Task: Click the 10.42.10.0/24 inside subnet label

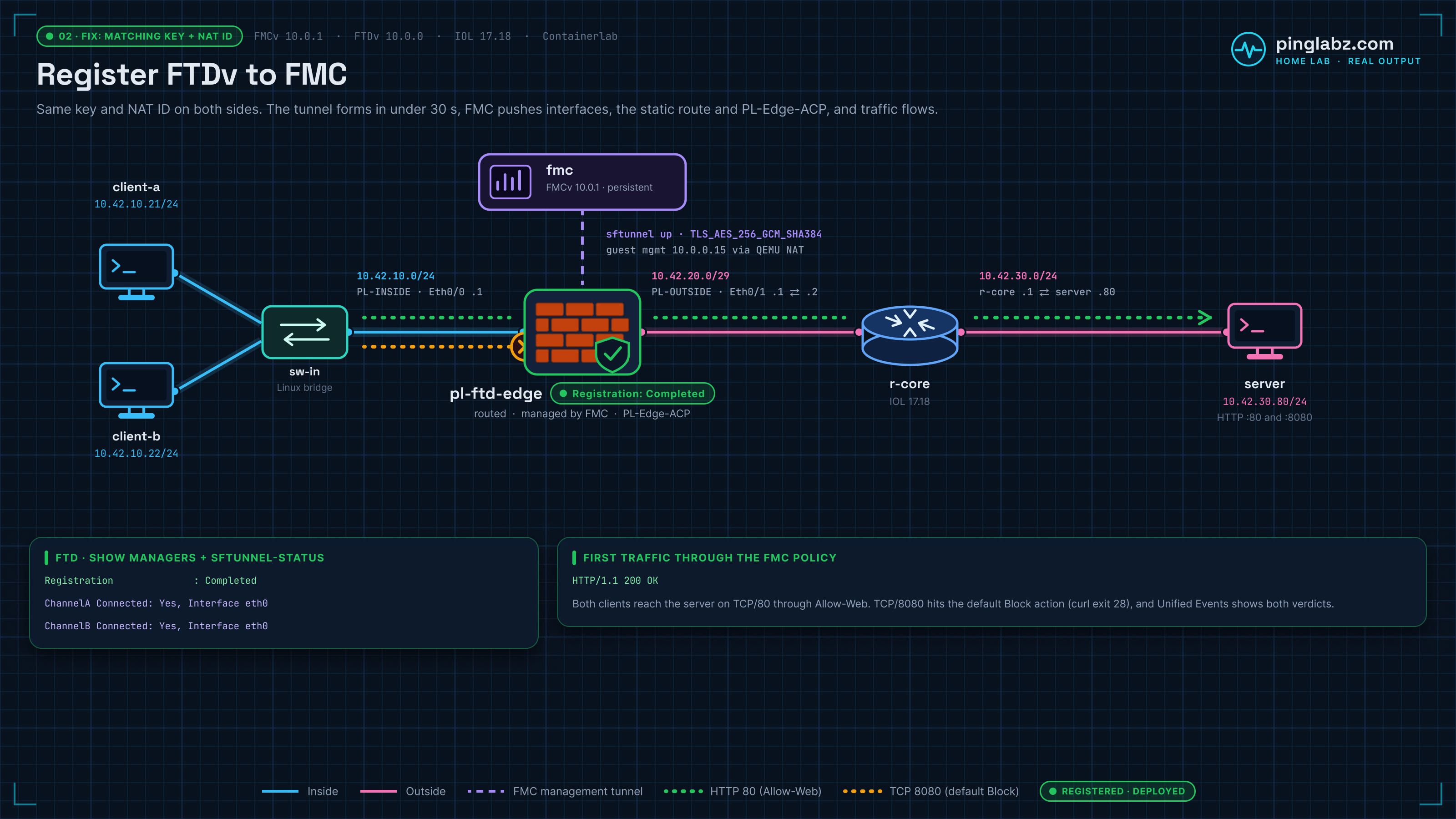Action: (x=396, y=276)
